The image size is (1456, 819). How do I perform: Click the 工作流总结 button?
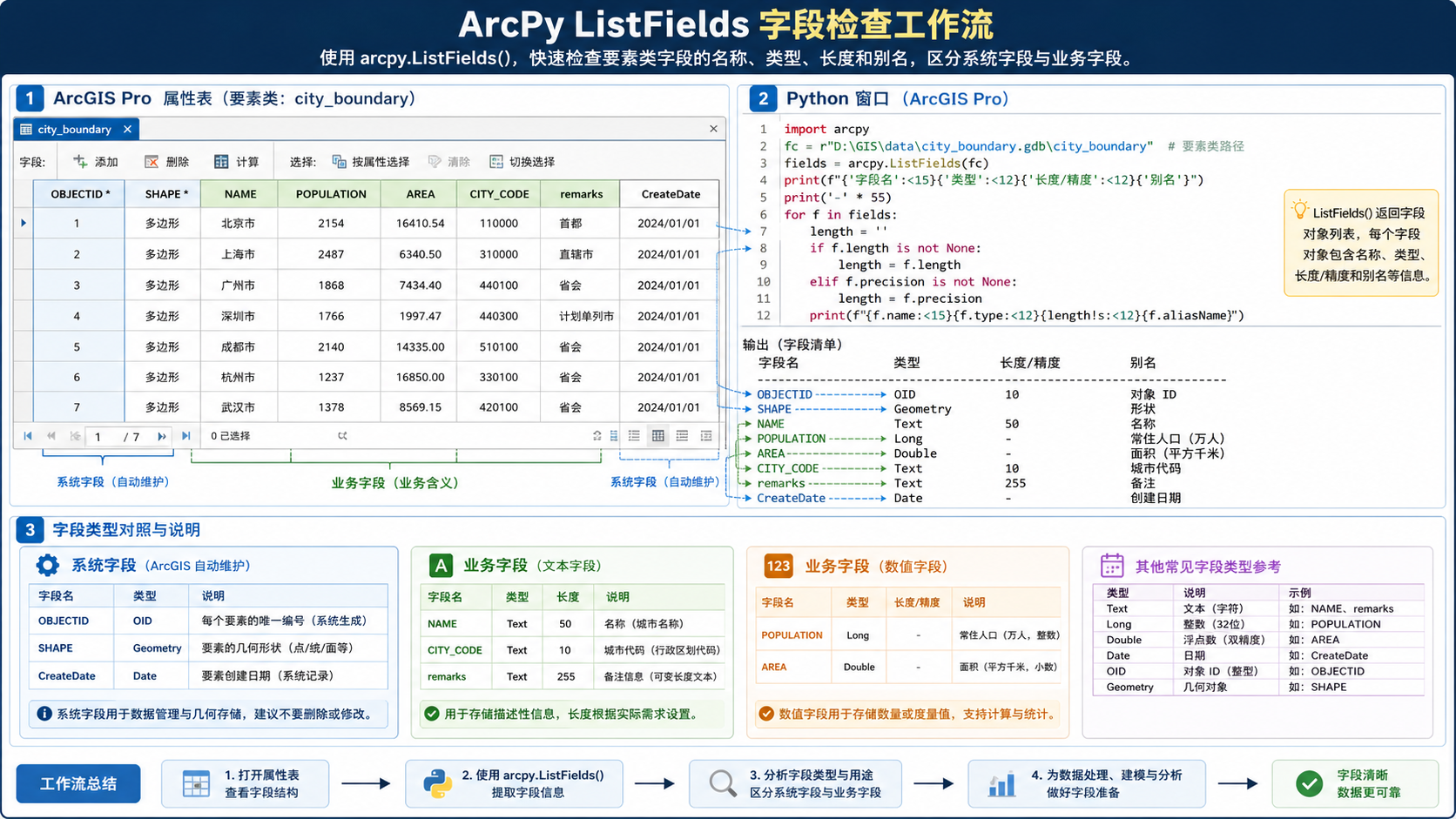coord(78,784)
